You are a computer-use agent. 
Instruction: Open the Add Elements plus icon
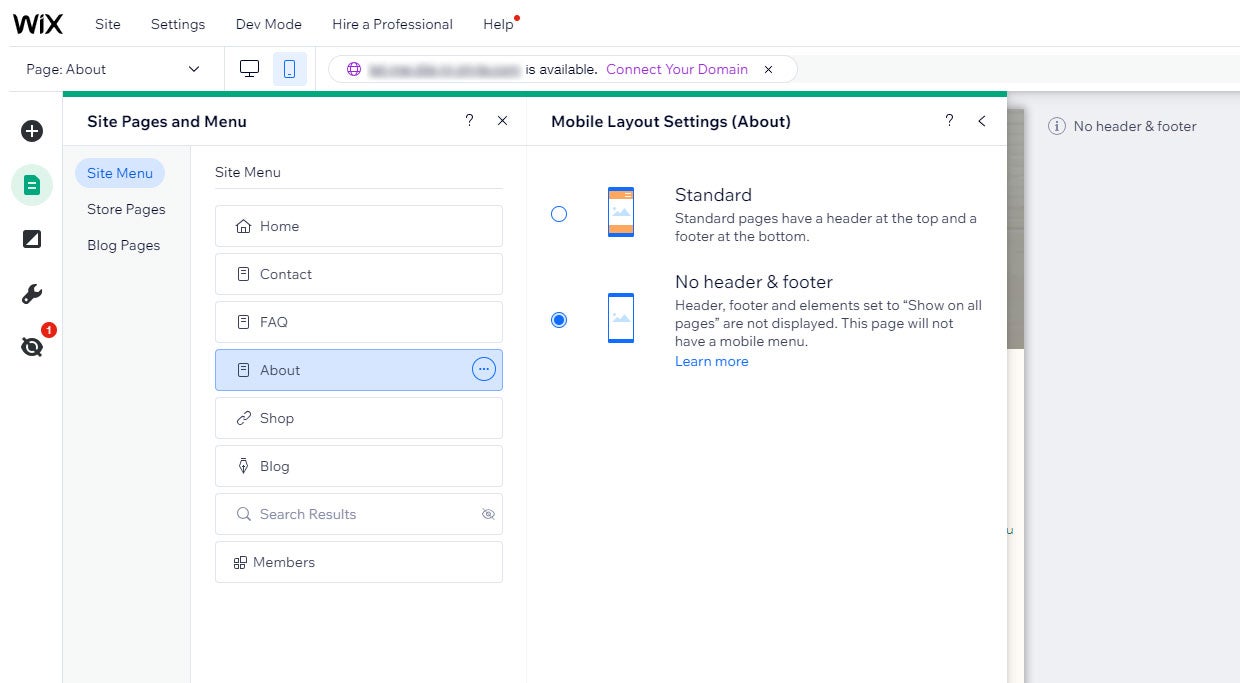pyautogui.click(x=32, y=131)
